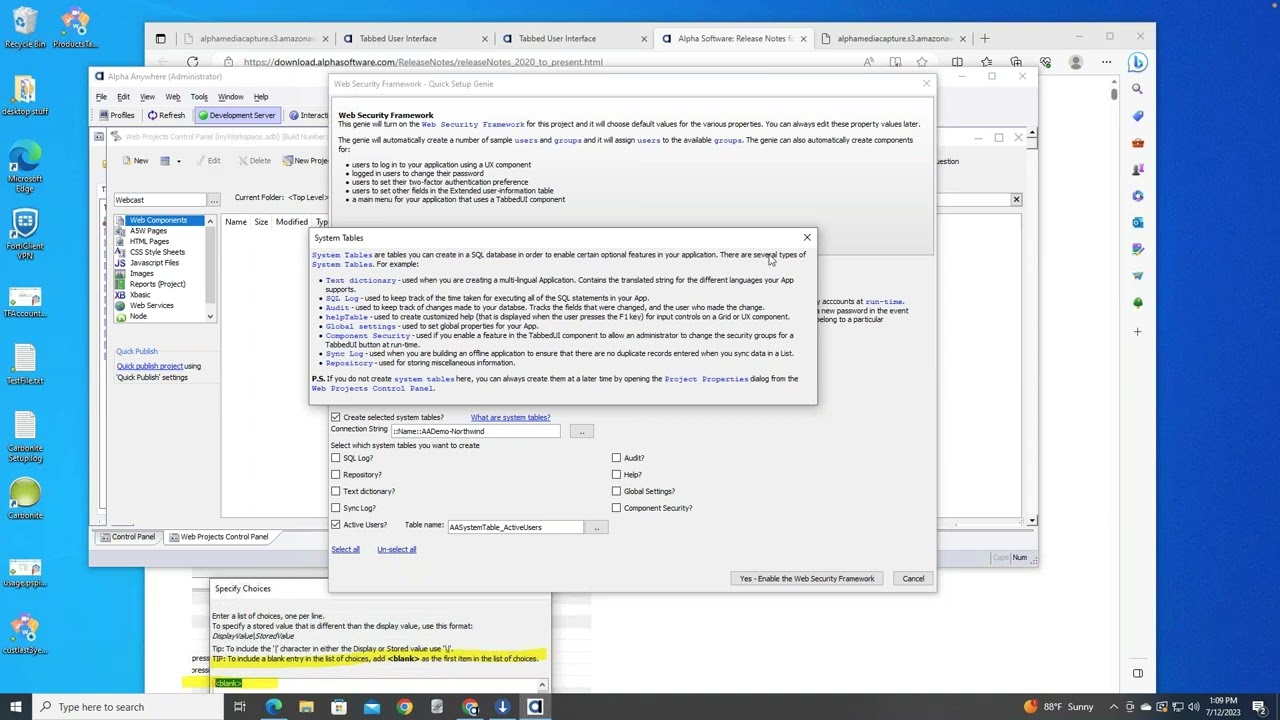Open the Edge profile avatar

(1076, 62)
